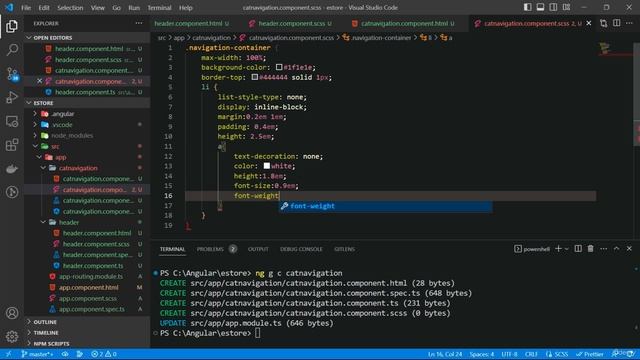Toggle secondary side bar layout icon

pos(553,7)
